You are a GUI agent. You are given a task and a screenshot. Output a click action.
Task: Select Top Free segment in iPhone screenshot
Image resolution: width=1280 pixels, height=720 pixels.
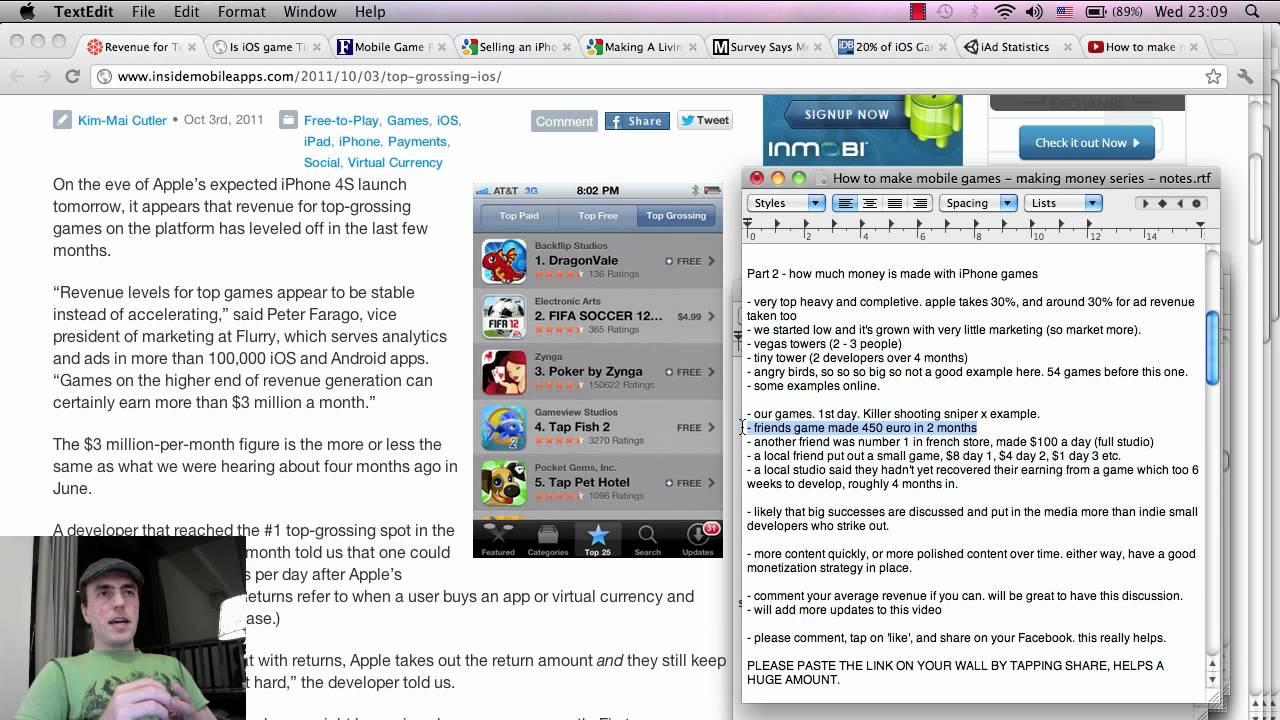click(x=598, y=215)
